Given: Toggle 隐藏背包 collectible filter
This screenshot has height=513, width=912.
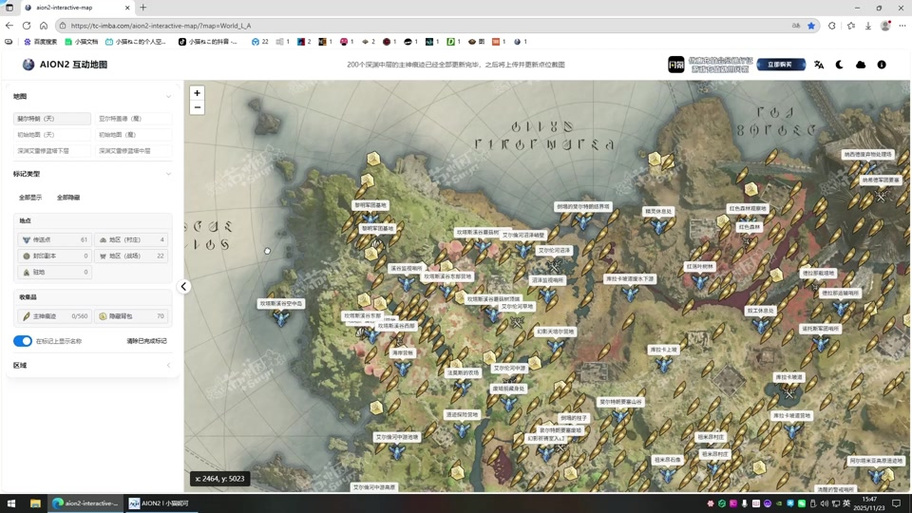Looking at the screenshot, I should coord(131,316).
